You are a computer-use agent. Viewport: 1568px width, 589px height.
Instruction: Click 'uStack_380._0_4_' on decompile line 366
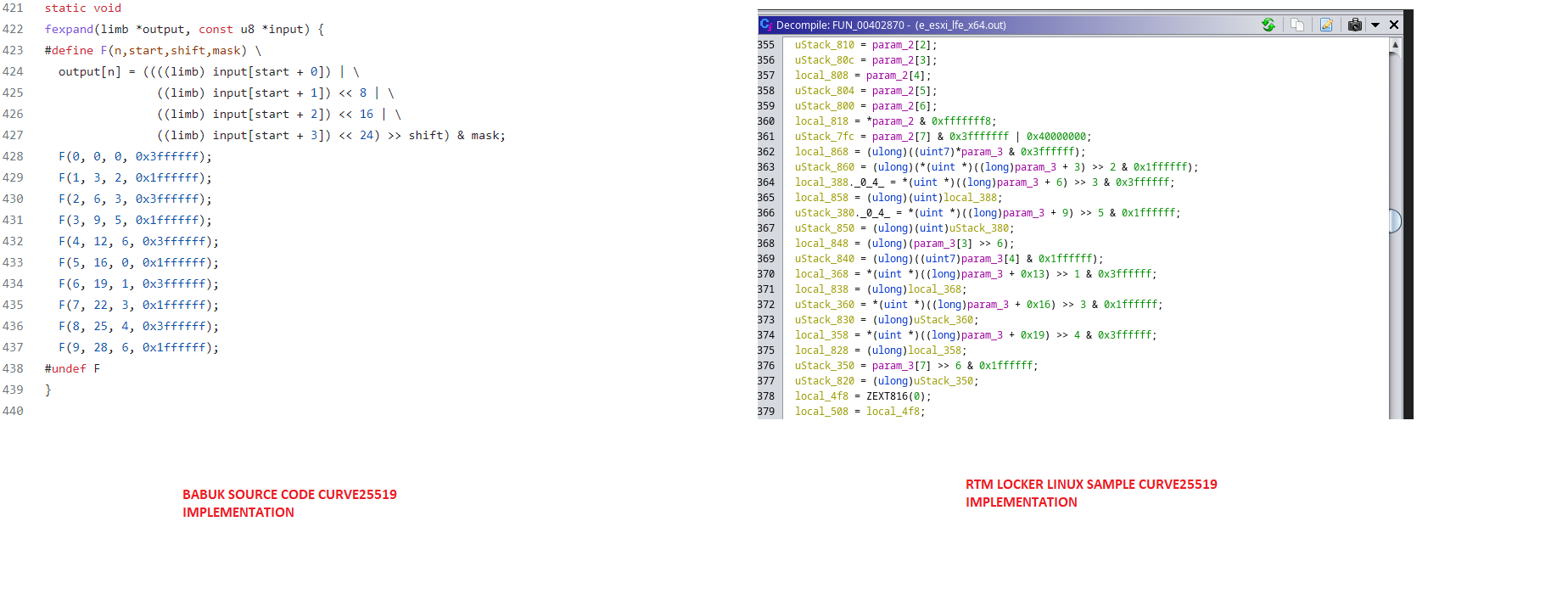click(x=842, y=213)
